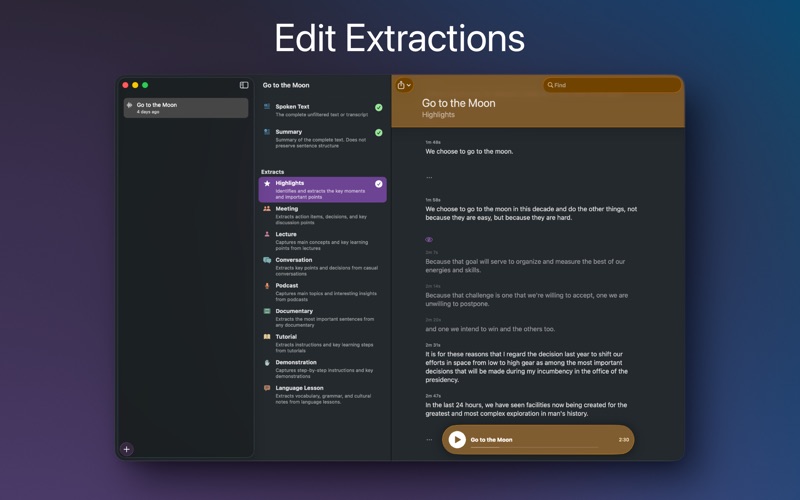Click the Go to the Moon header title

tap(458, 103)
